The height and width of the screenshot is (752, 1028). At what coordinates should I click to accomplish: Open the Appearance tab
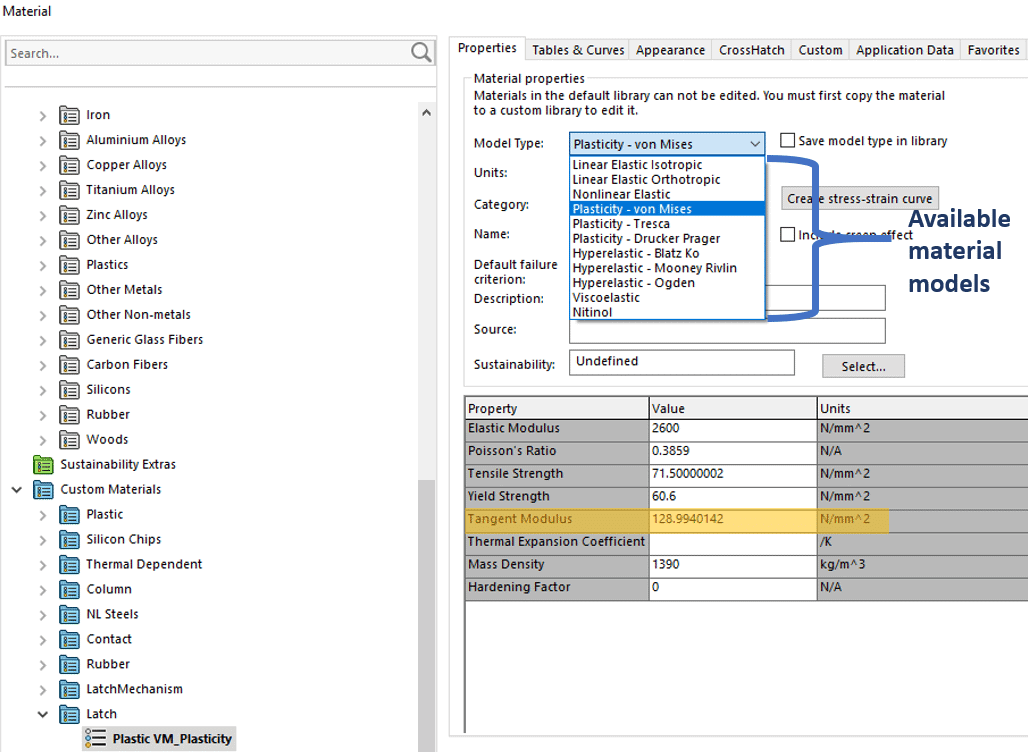670,50
